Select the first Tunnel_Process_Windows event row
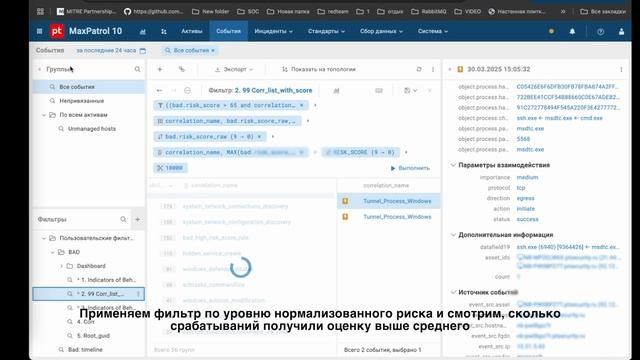640x360 pixels. (x=389, y=201)
